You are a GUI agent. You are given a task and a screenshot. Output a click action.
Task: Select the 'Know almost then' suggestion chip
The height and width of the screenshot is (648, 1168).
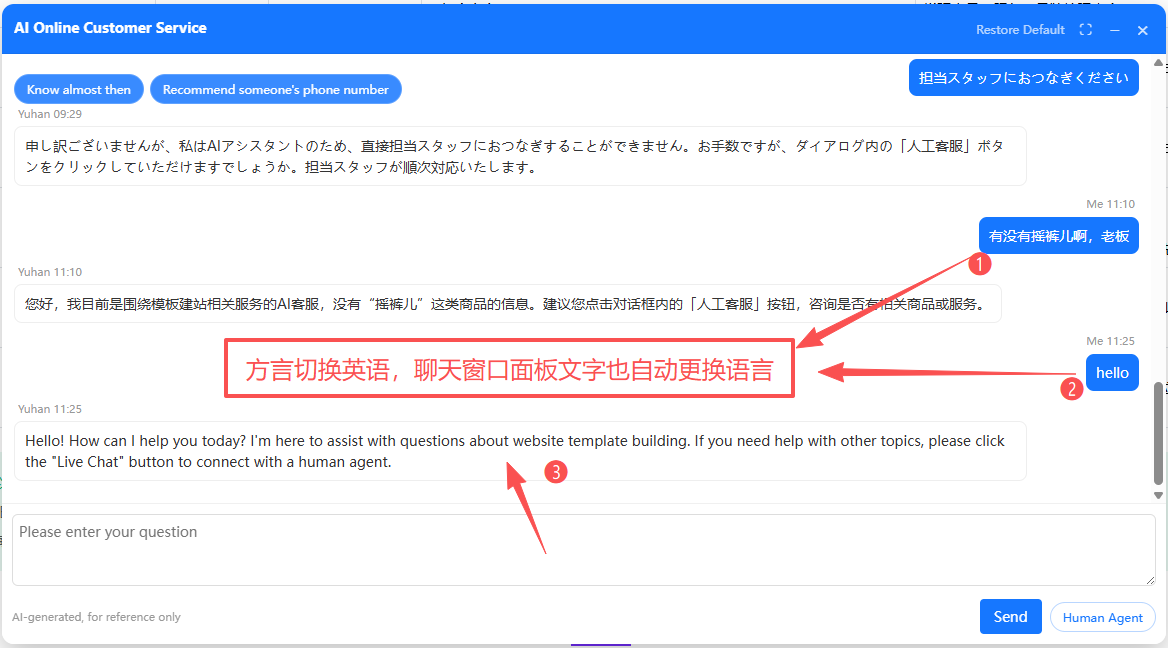click(79, 89)
